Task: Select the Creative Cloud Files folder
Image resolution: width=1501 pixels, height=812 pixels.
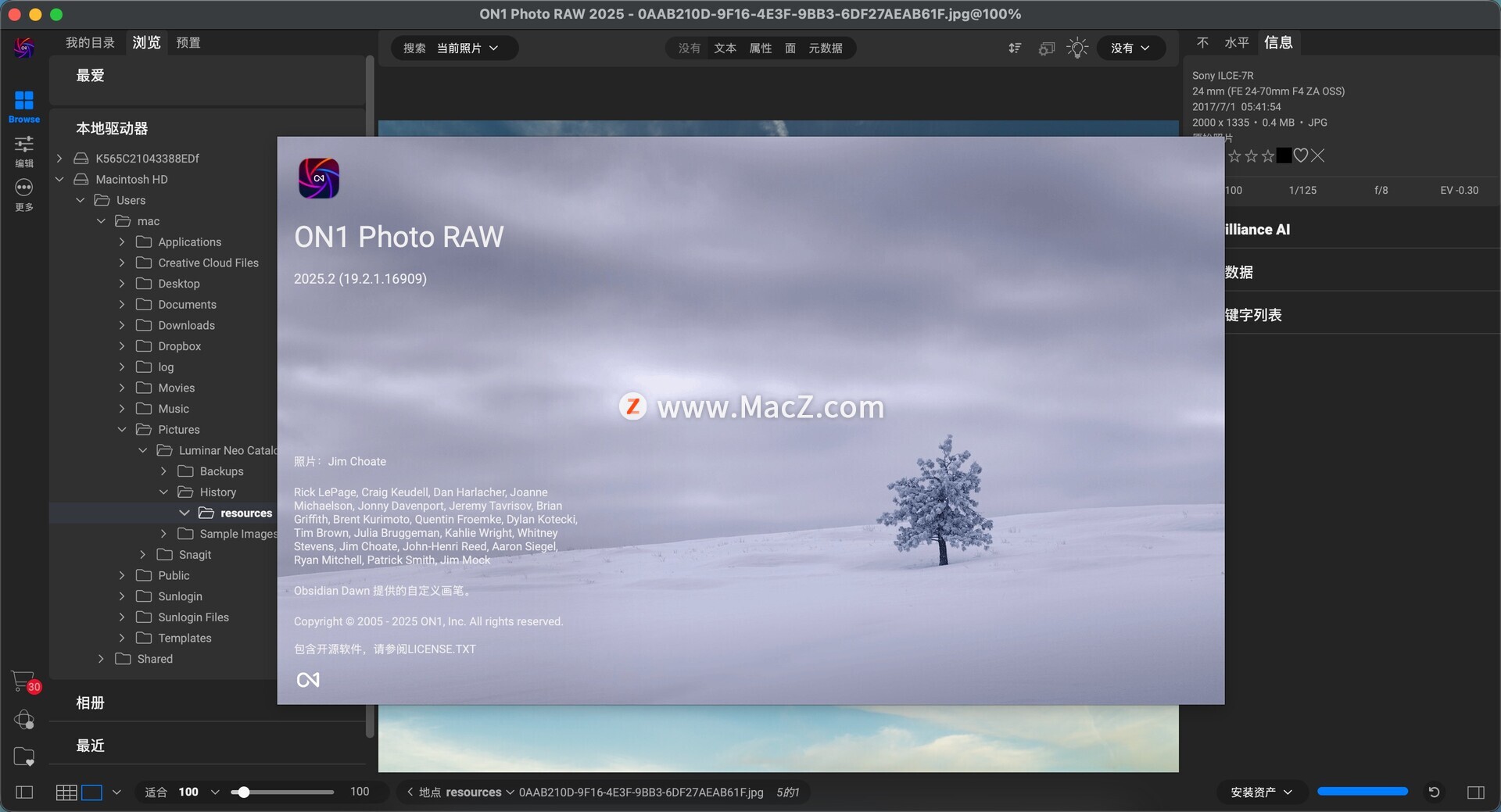Action: [x=208, y=263]
